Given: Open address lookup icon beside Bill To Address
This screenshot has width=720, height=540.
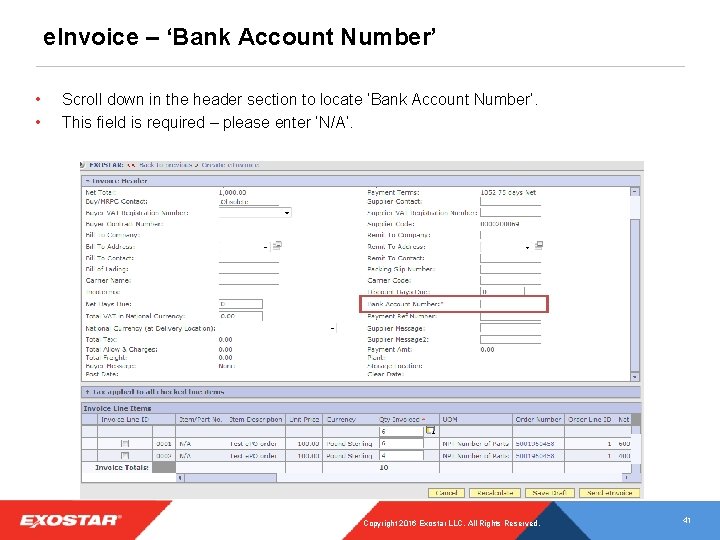Looking at the screenshot, I should pyautogui.click(x=277, y=246).
